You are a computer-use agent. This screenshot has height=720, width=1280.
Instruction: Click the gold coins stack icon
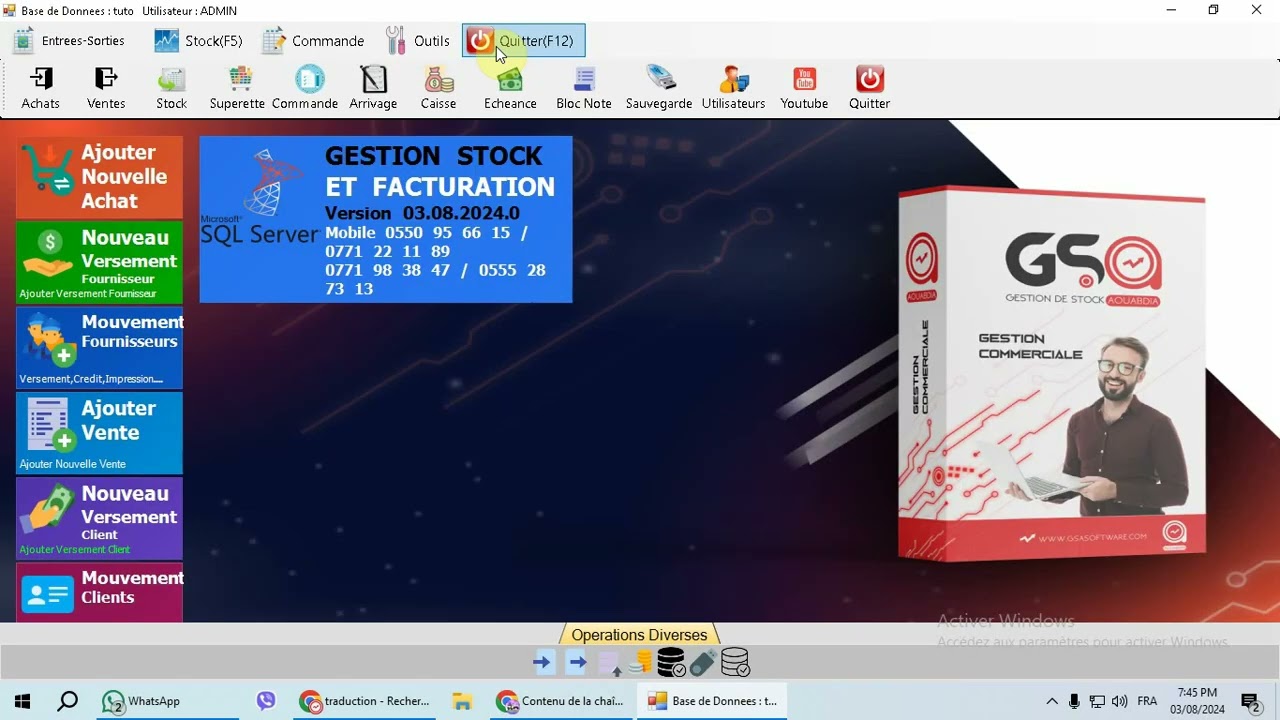pyautogui.click(x=639, y=662)
